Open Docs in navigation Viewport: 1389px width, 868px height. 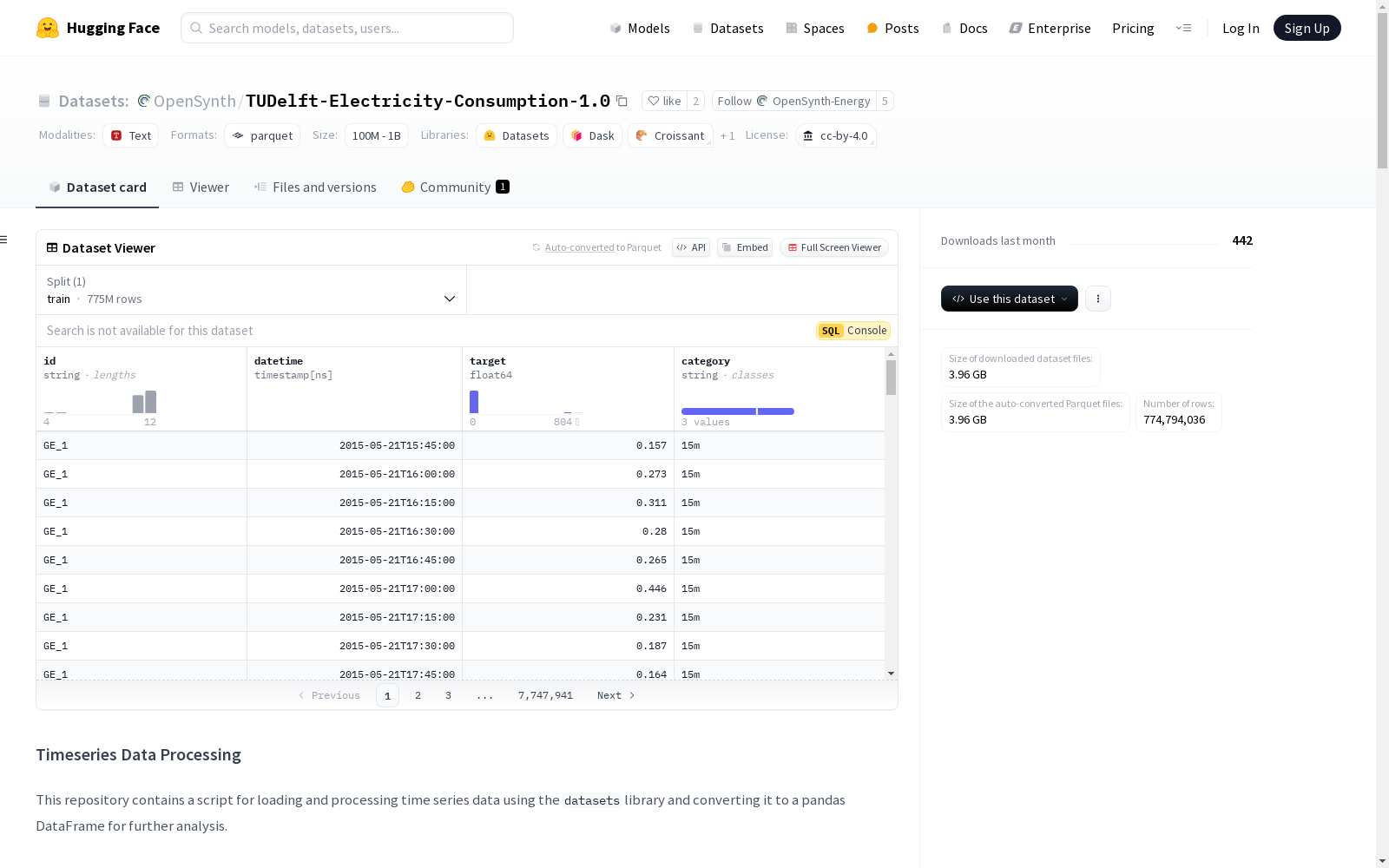coord(964,28)
